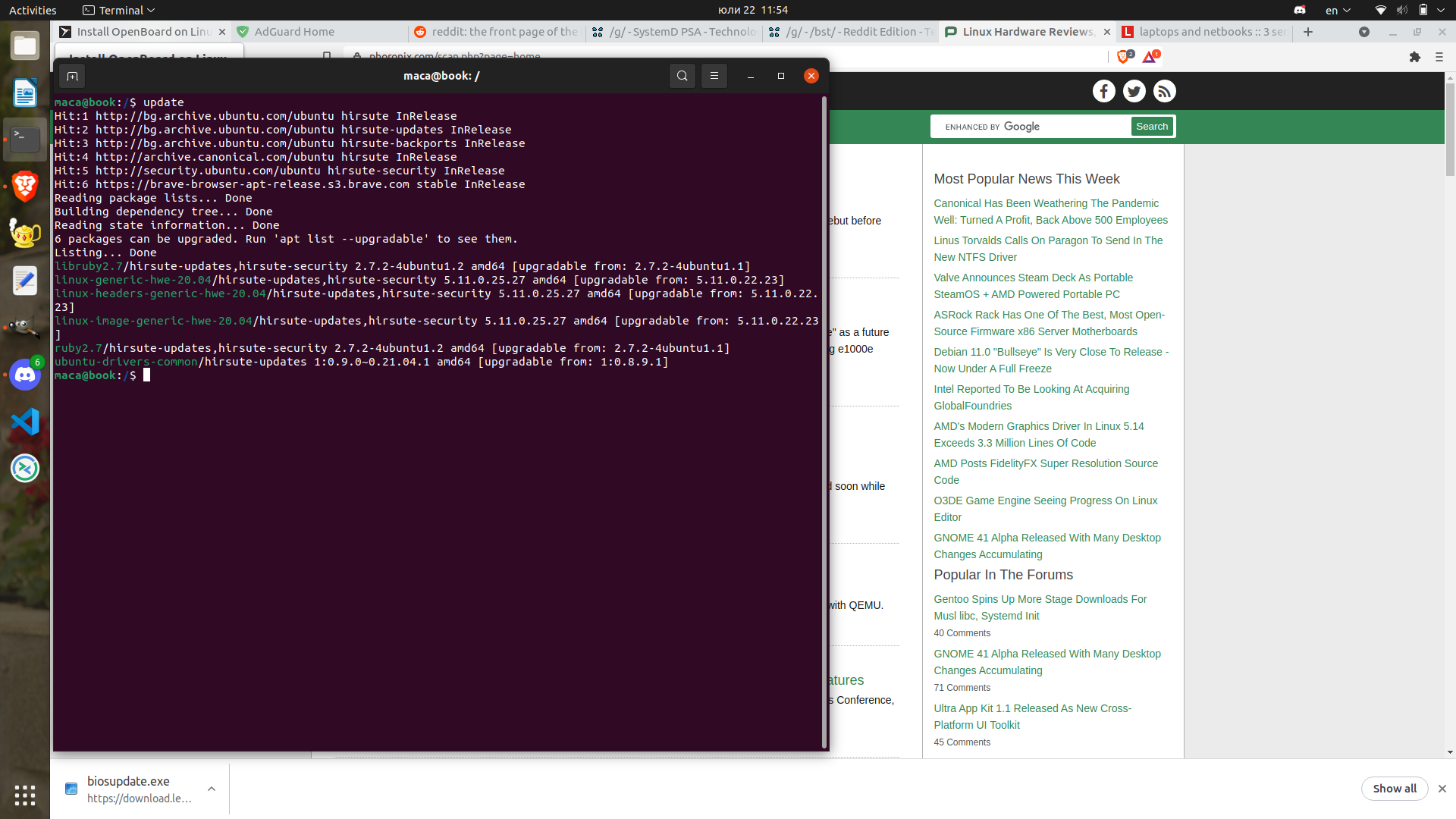Screen dimensions: 1456x819
Task: Launch Discord from the dock
Action: click(25, 374)
